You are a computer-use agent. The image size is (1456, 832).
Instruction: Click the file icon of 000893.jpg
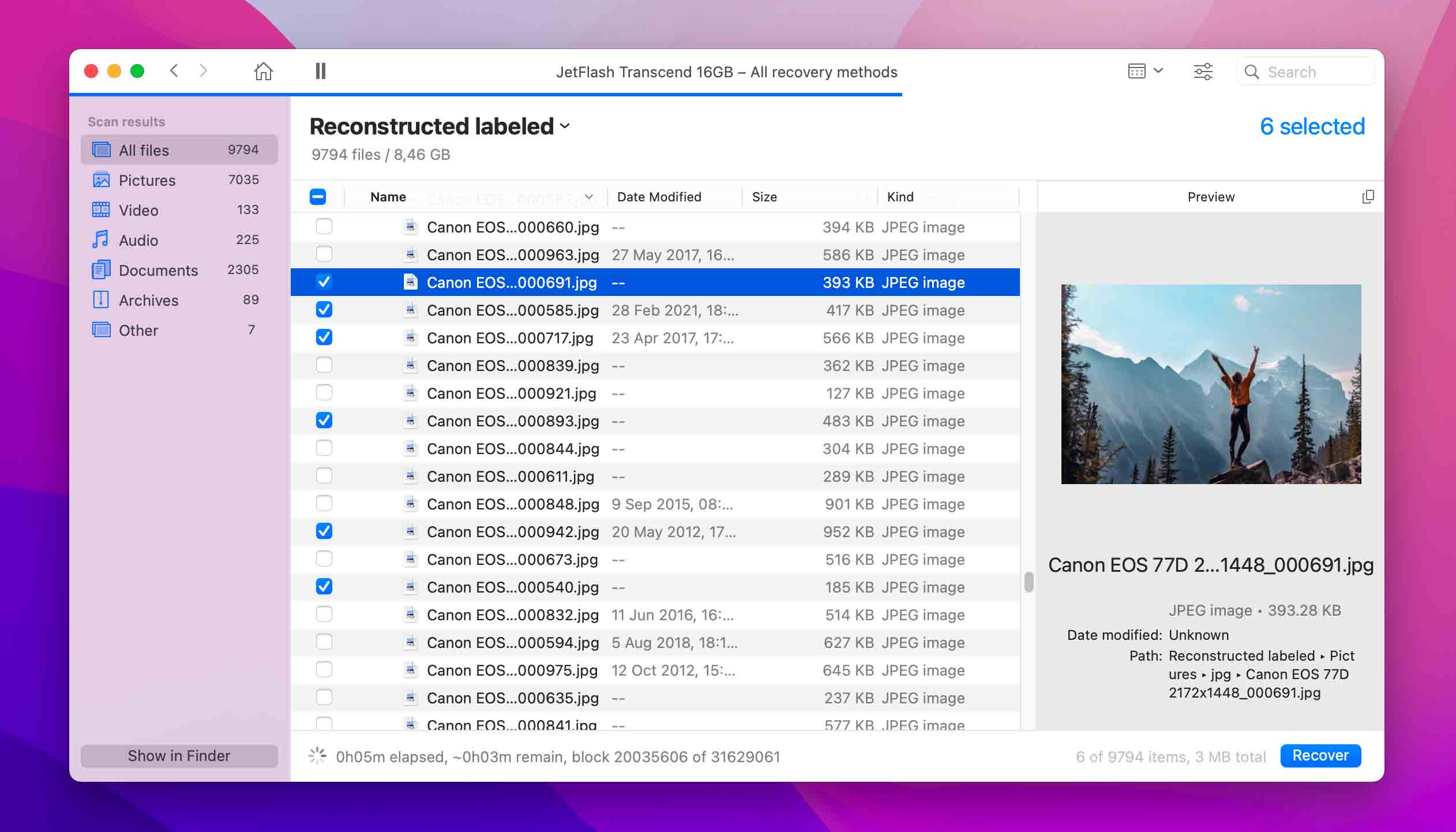click(410, 421)
